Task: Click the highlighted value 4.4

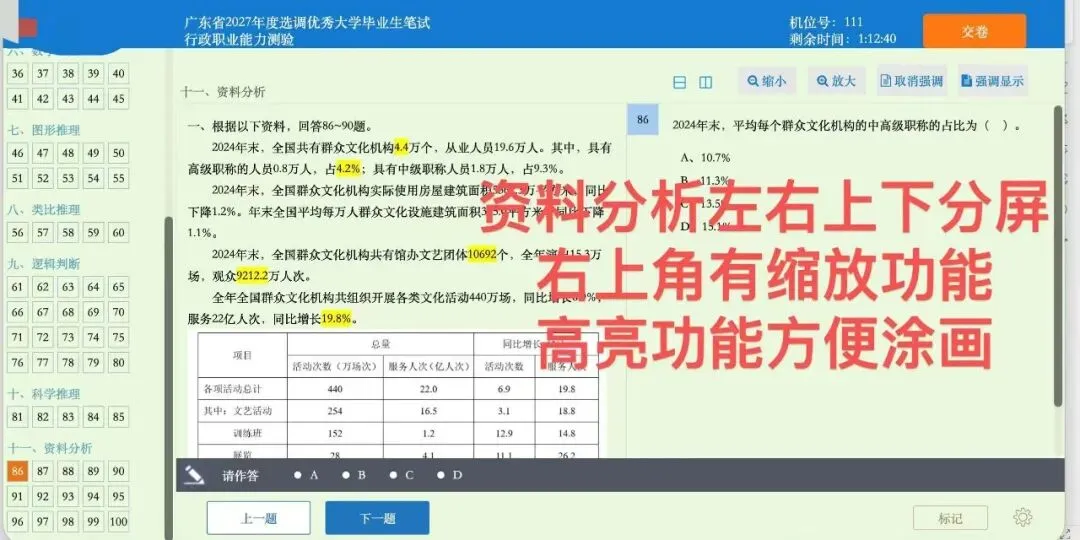Action: click(402, 147)
